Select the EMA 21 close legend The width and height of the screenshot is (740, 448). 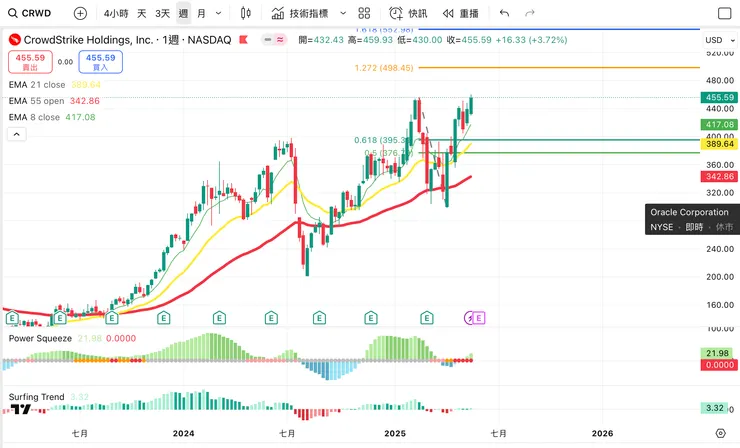tap(55, 85)
